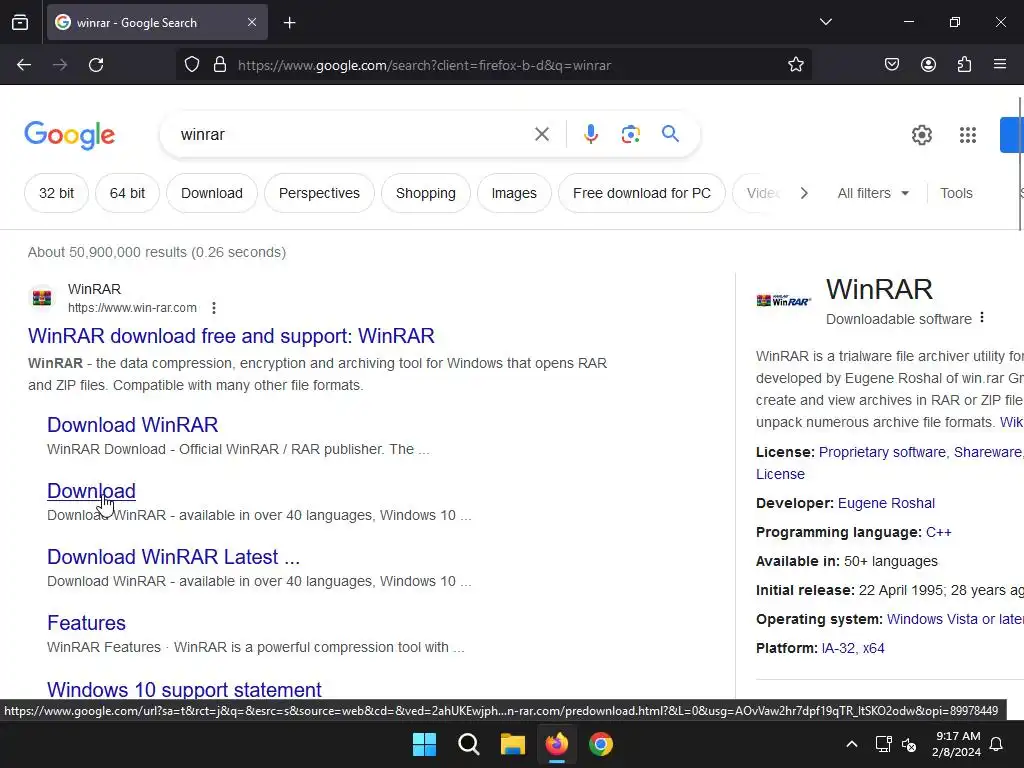Viewport: 1024px width, 768px height.
Task: Open Windows 10 support statement link
Action: 184,689
